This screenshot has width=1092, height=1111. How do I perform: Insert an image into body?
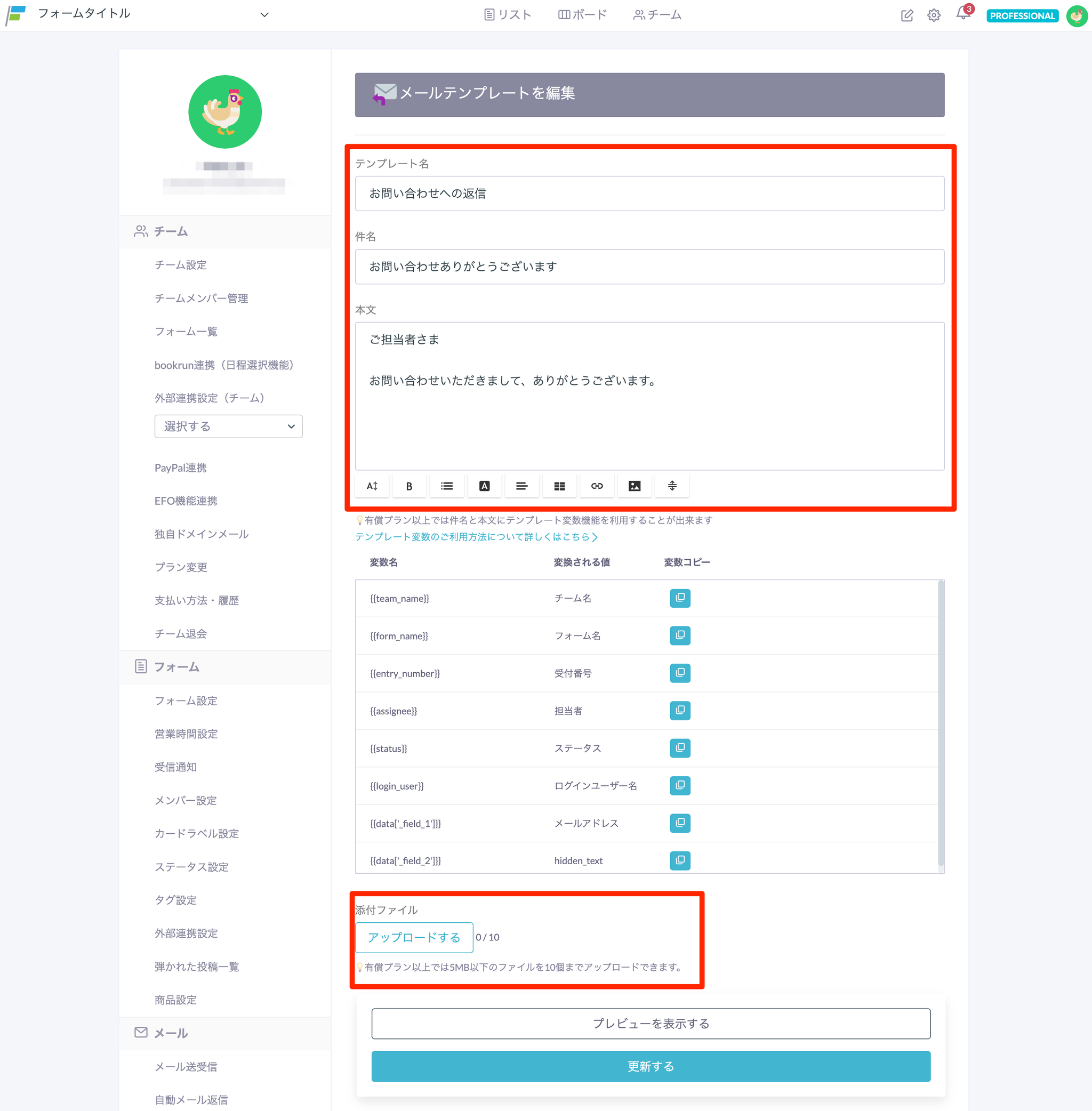(x=635, y=486)
